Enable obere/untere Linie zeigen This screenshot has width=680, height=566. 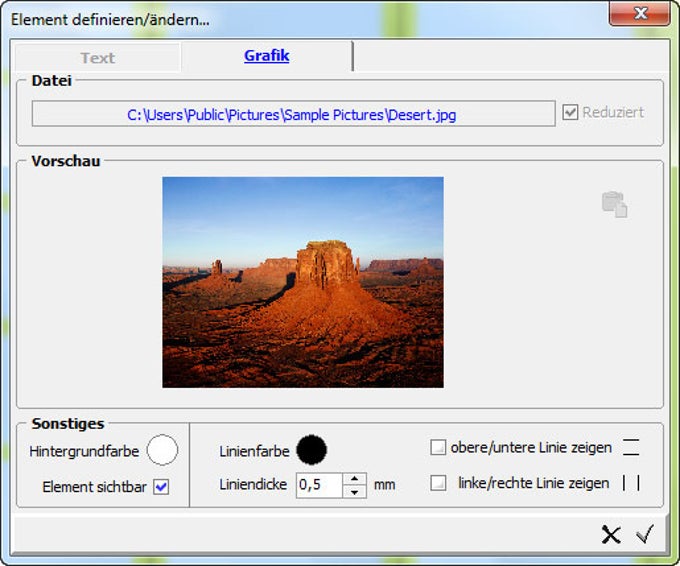[x=438, y=447]
